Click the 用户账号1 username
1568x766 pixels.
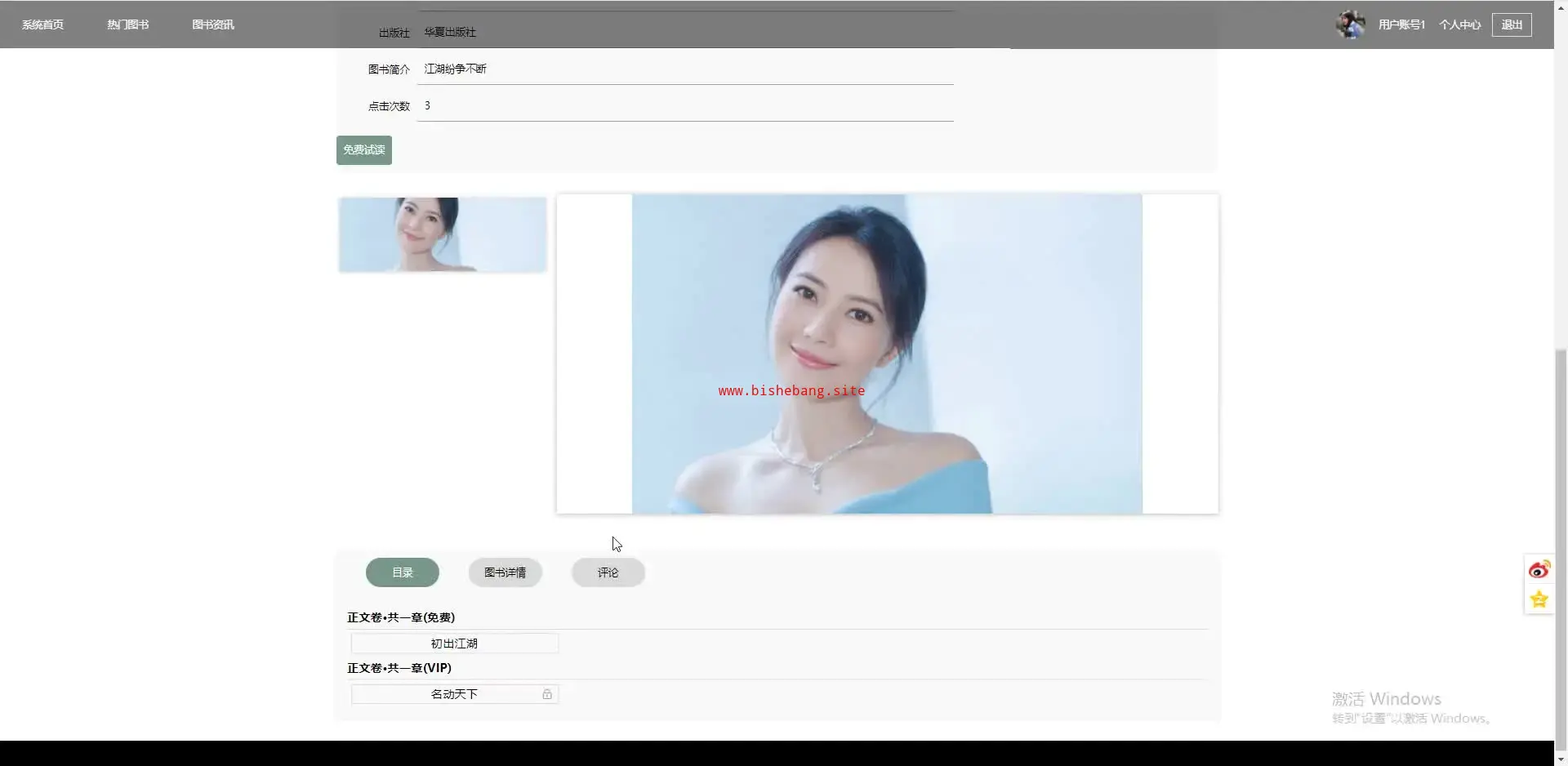(1401, 24)
